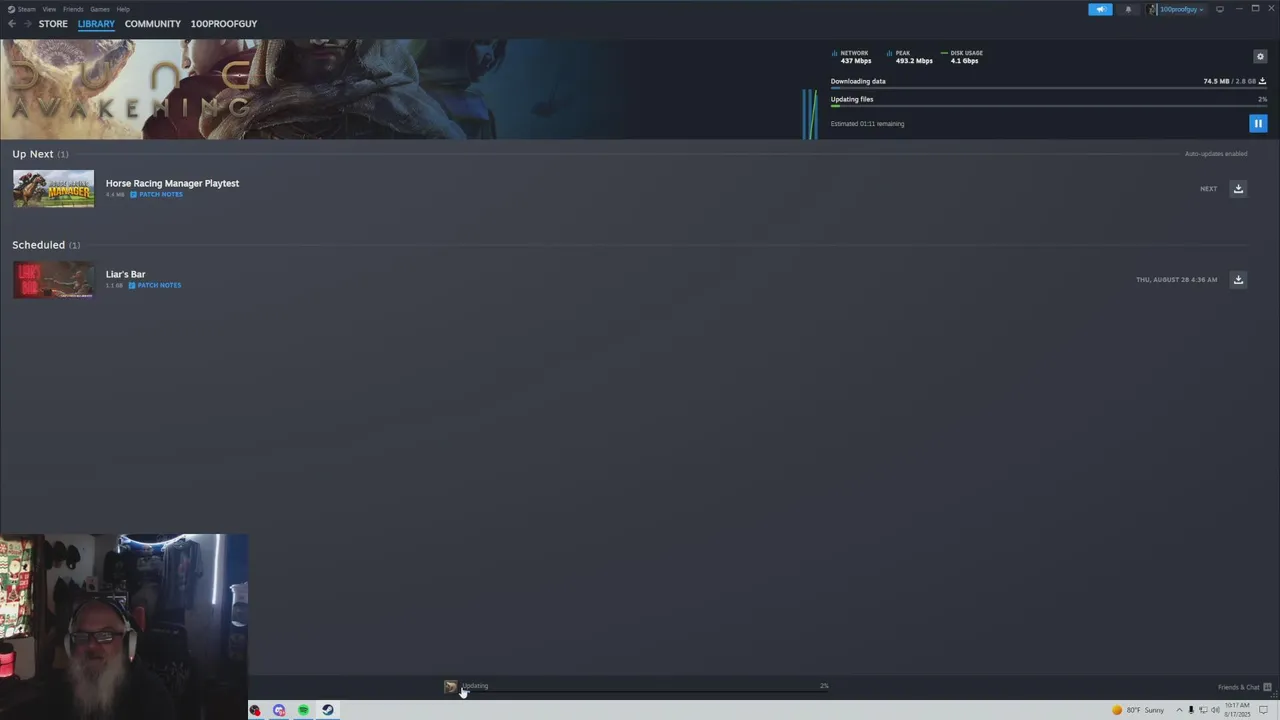Open patch notes for Horse Racing Manager
1280x720 pixels.
(156, 194)
